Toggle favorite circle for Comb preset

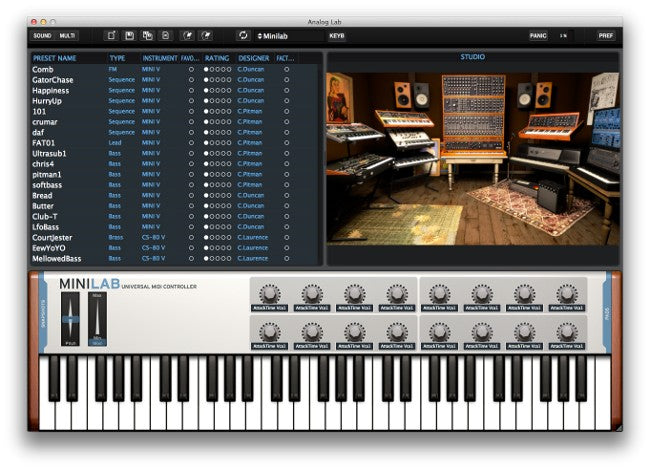[x=191, y=69]
